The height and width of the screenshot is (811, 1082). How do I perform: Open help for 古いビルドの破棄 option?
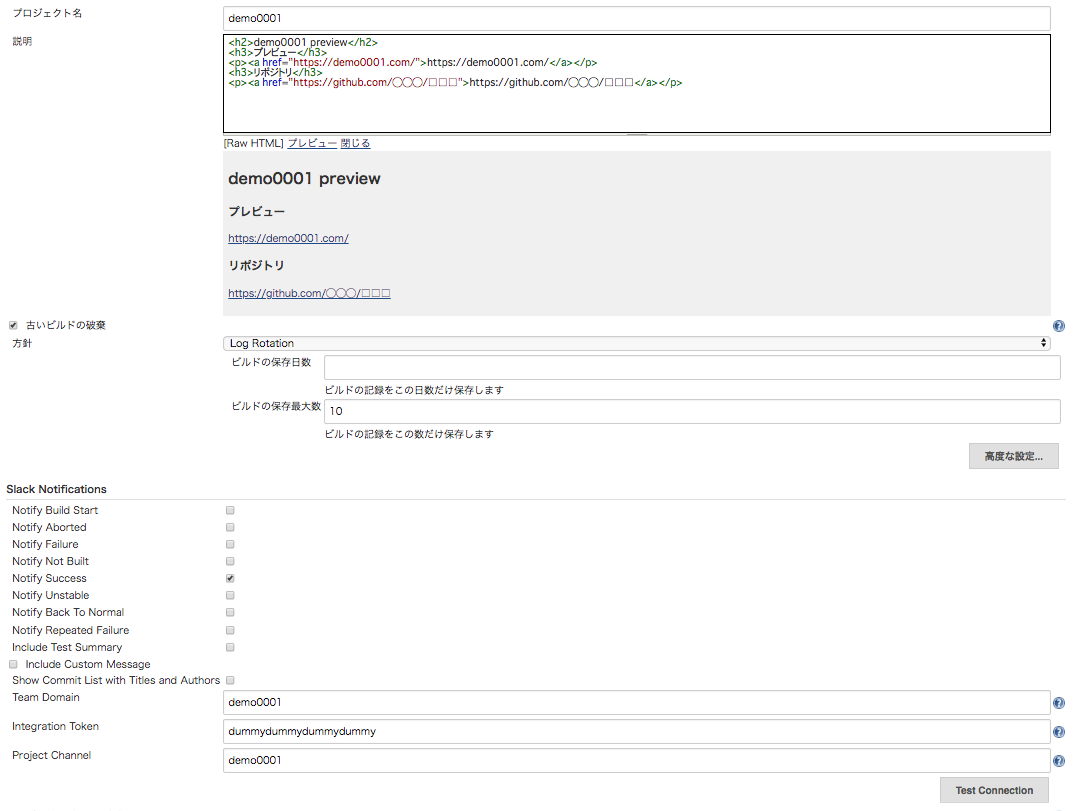pyautogui.click(x=1059, y=325)
